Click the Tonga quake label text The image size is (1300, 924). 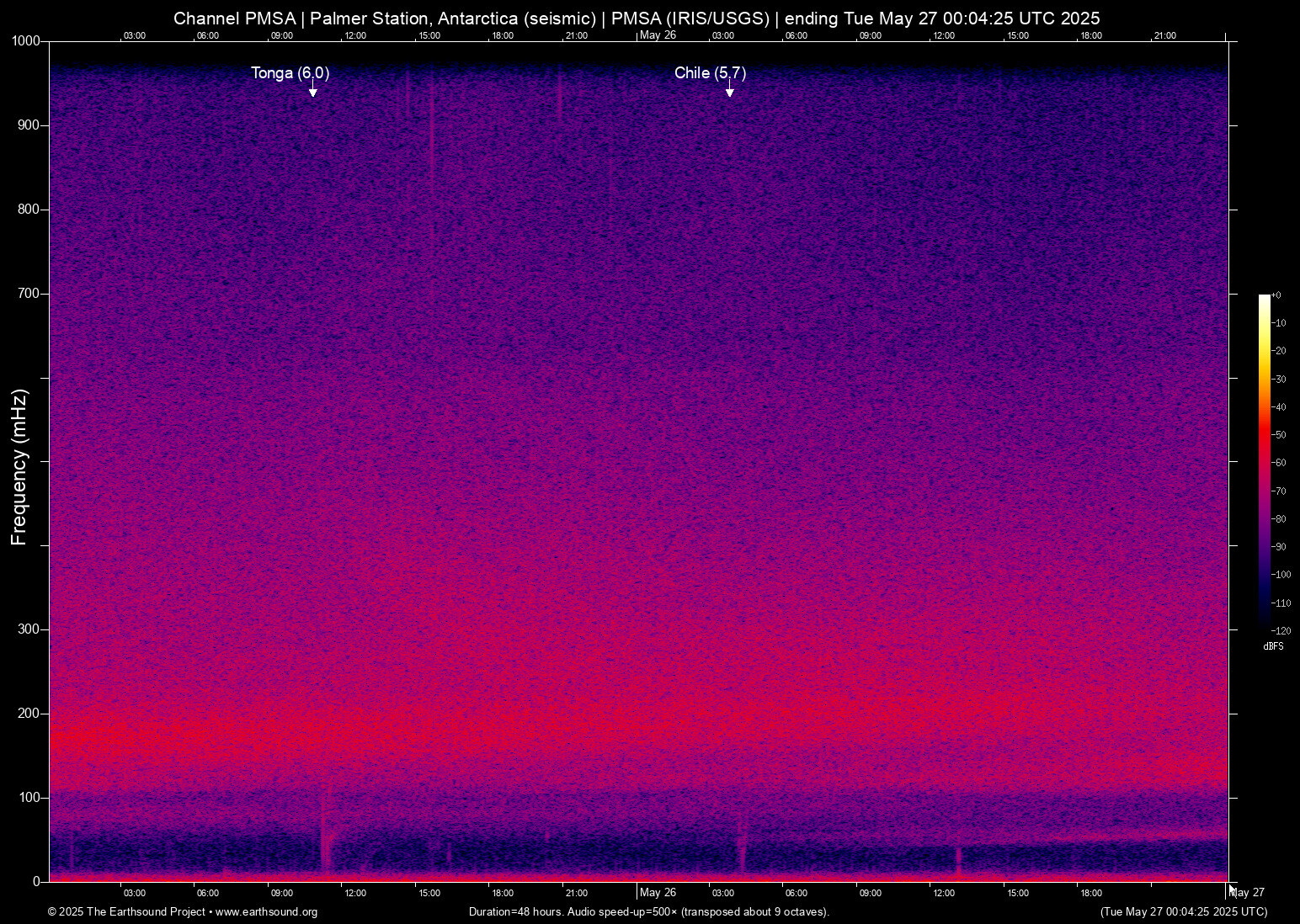289,73
